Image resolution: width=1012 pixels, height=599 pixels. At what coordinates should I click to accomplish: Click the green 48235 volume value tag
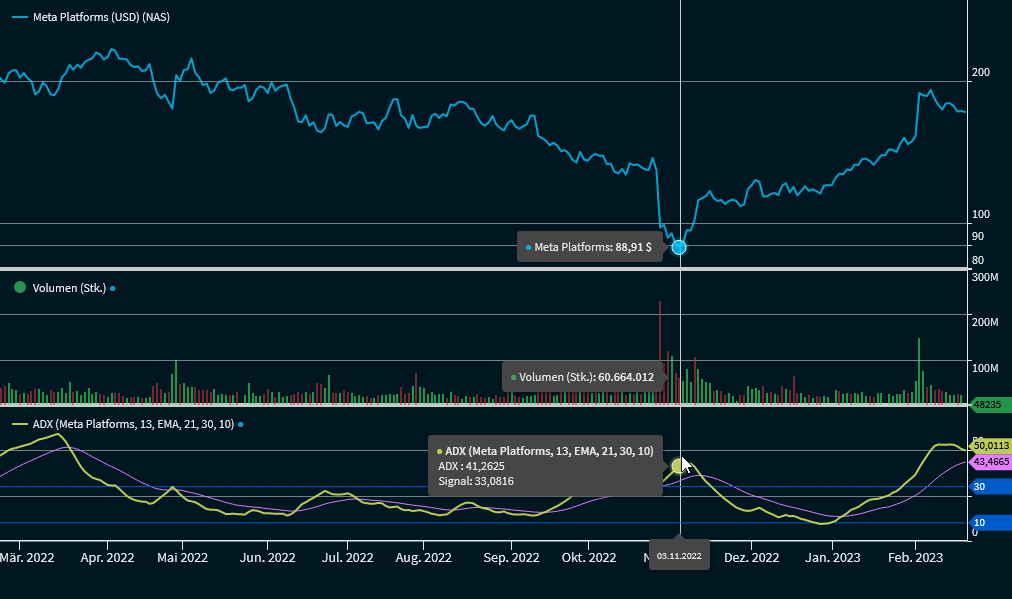click(x=990, y=405)
